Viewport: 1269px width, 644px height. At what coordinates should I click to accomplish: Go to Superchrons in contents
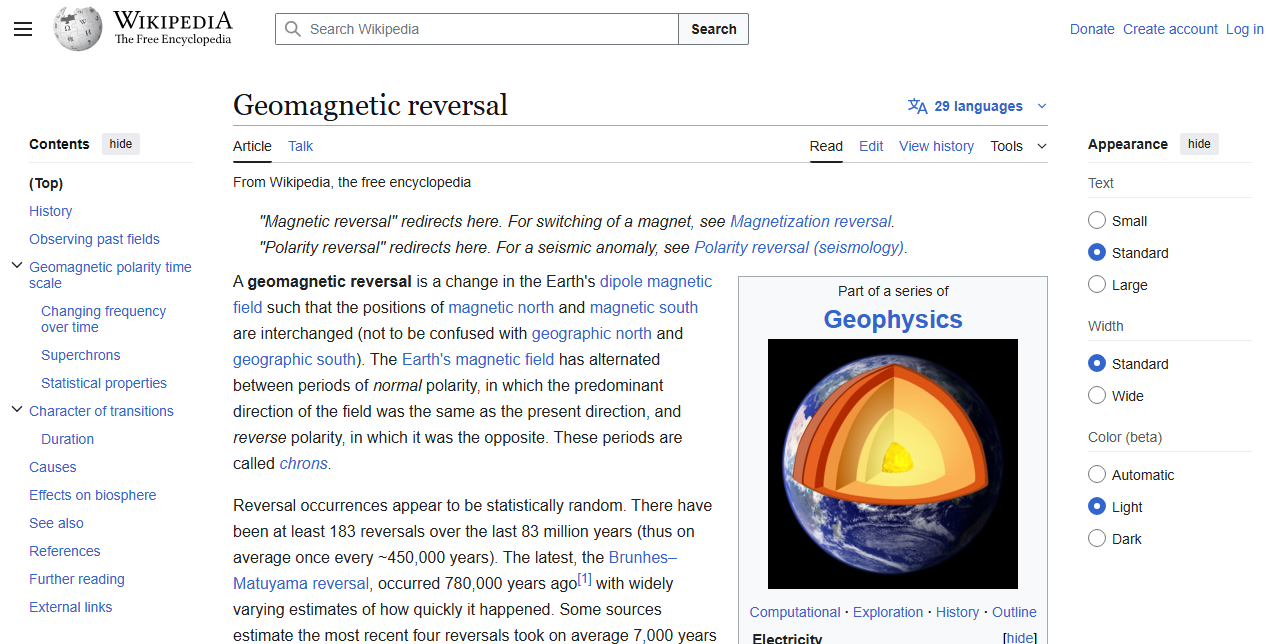[x=81, y=355]
